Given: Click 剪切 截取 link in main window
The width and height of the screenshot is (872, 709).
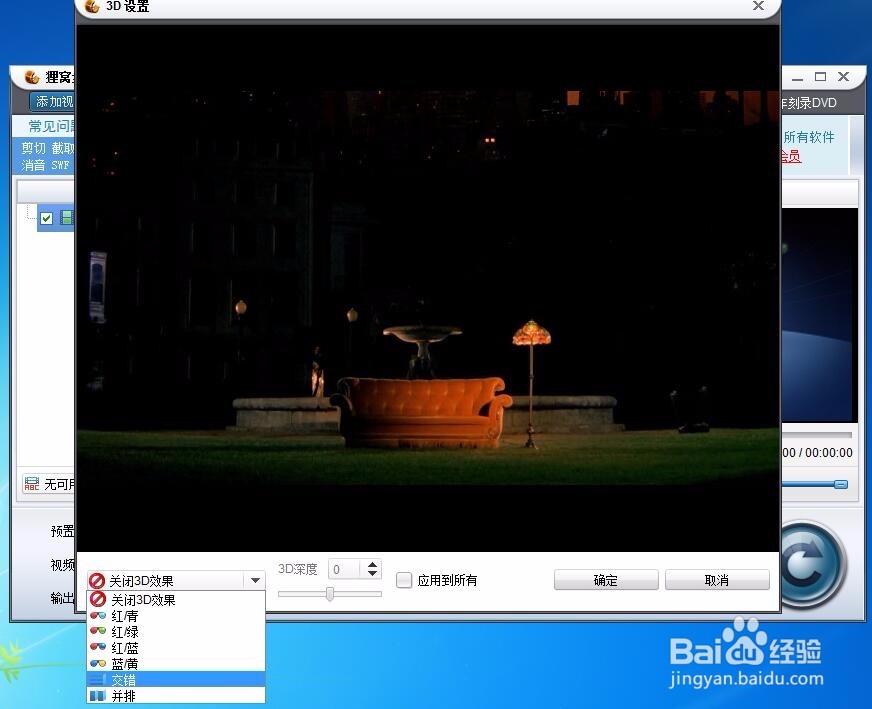Looking at the screenshot, I should point(48,148).
